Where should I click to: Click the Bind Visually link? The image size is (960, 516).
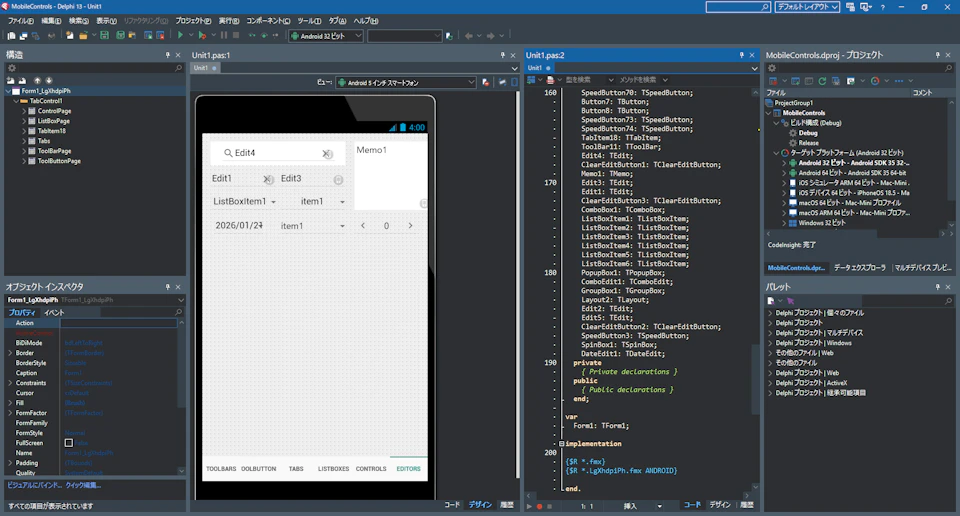point(34,485)
